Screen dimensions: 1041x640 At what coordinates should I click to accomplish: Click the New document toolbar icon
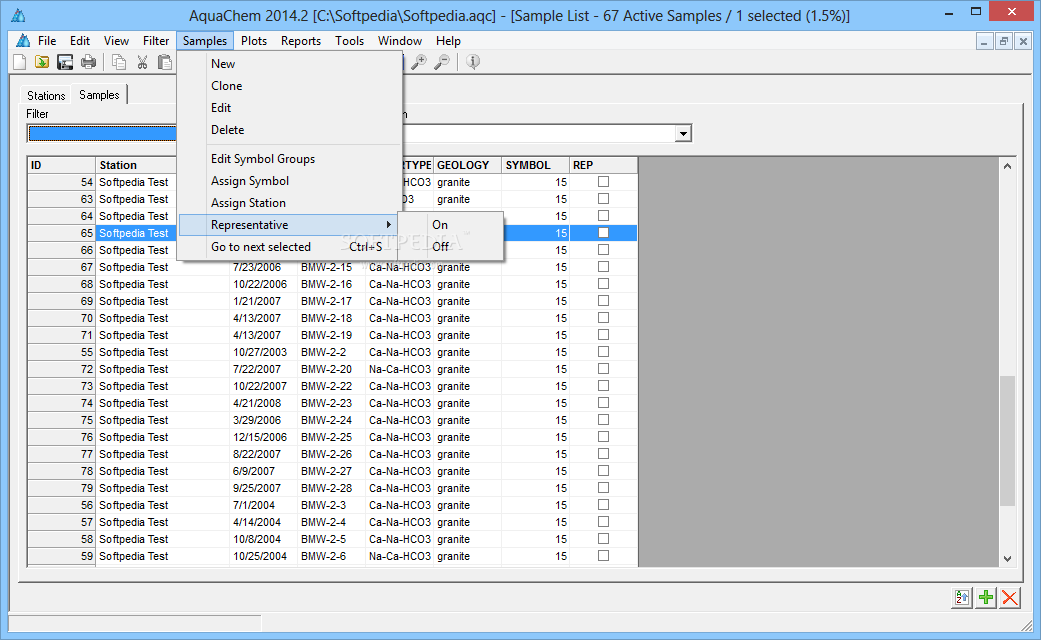coord(20,62)
